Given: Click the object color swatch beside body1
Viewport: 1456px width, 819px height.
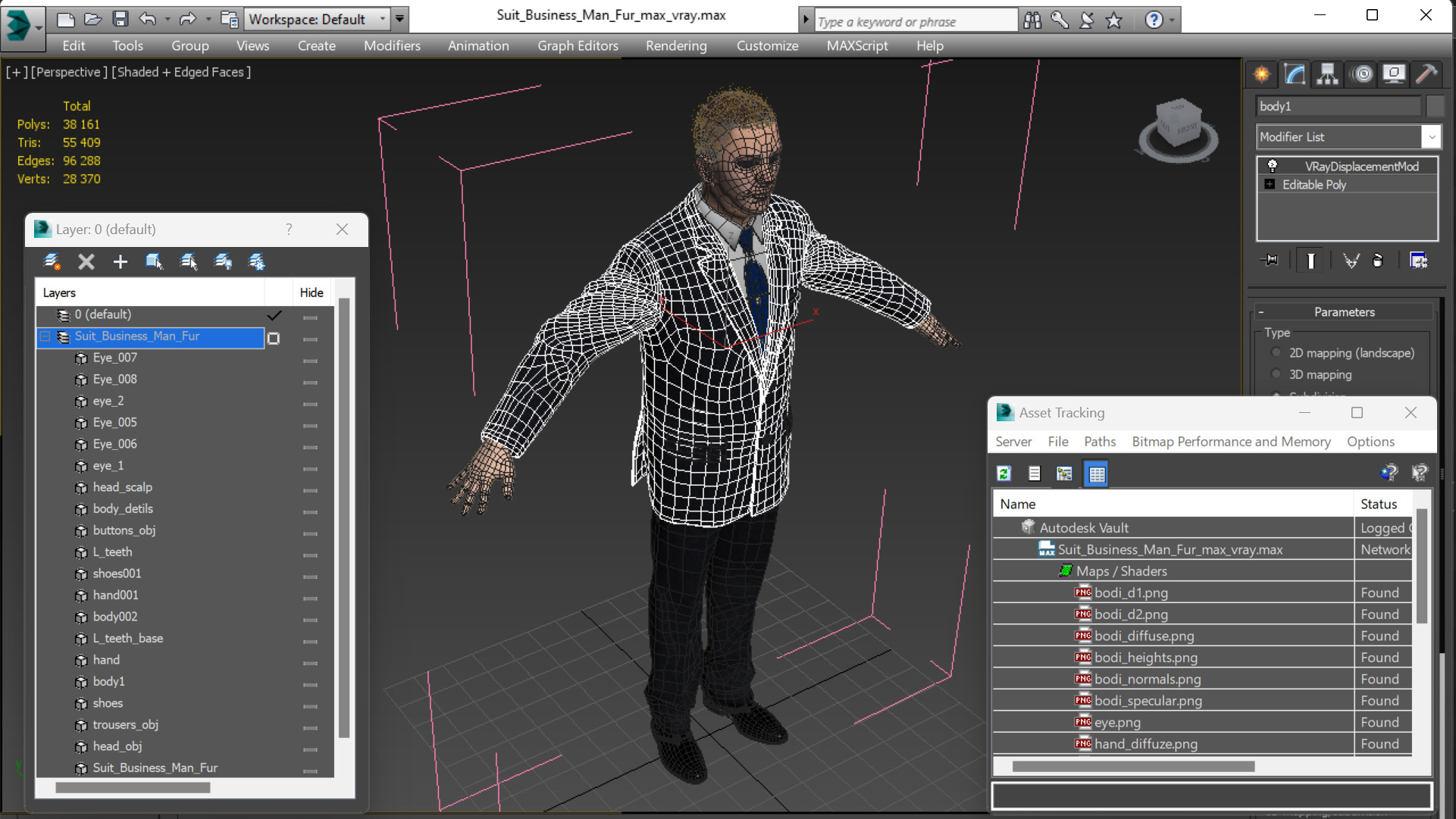Looking at the screenshot, I should coord(1434,106).
